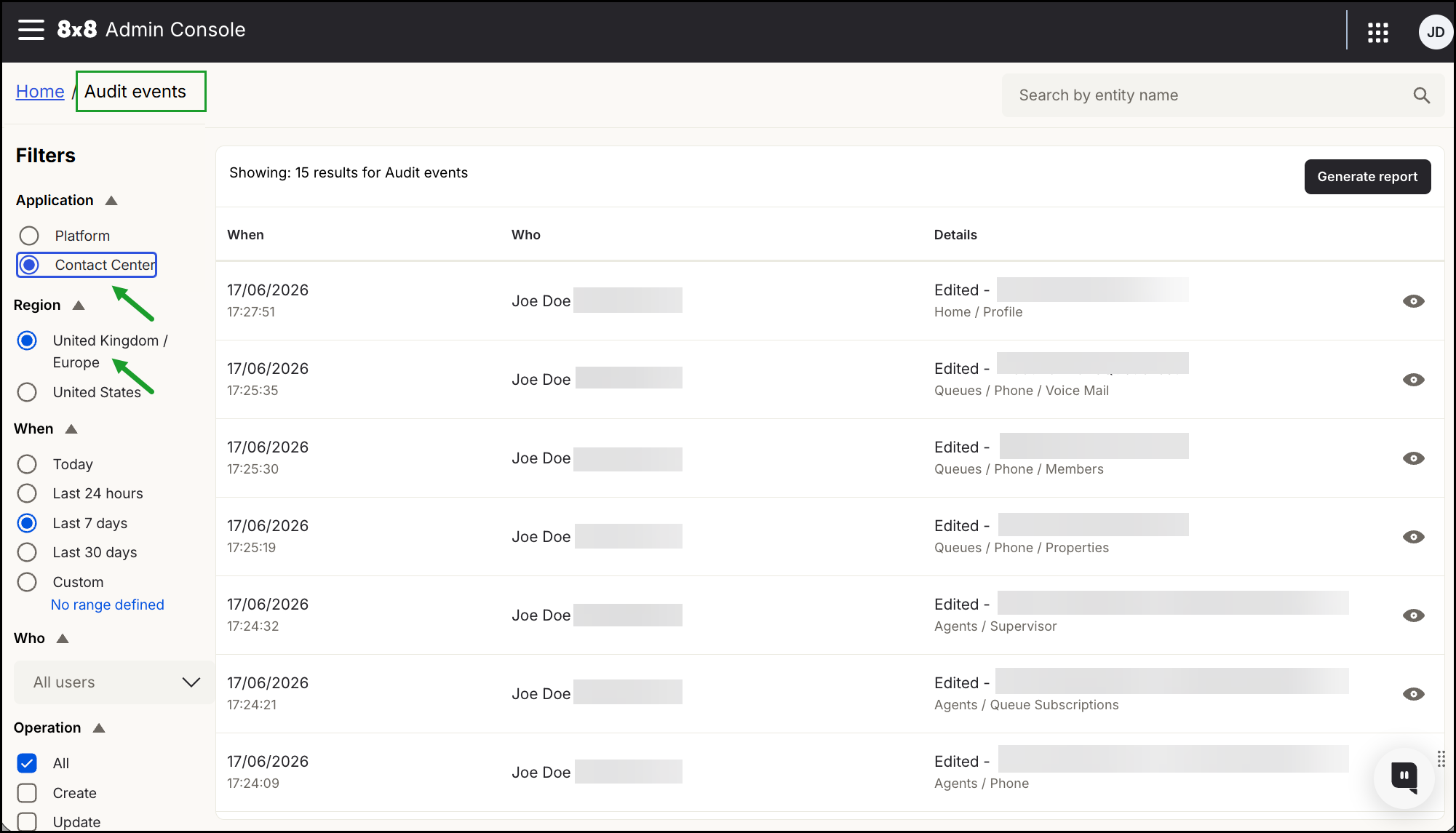Select the 17:24:09 Agents / Phone row
1456x833 pixels.
(830, 772)
